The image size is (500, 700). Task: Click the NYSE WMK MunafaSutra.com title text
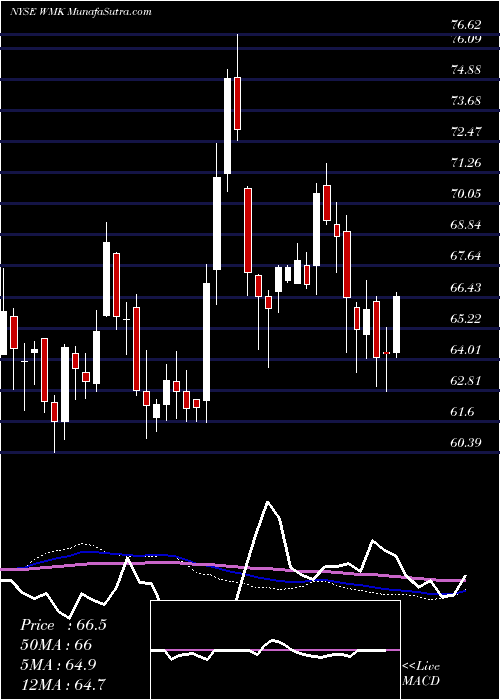pyautogui.click(x=81, y=12)
